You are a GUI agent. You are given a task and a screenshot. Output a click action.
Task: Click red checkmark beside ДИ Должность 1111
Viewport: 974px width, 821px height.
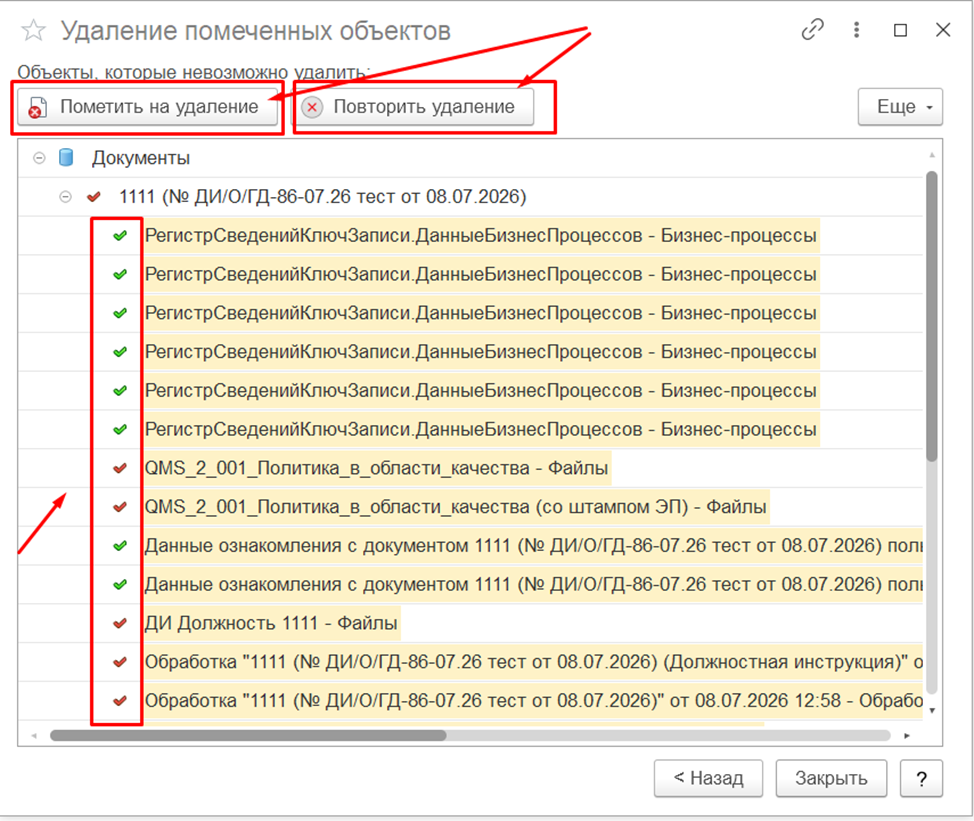[x=120, y=623]
